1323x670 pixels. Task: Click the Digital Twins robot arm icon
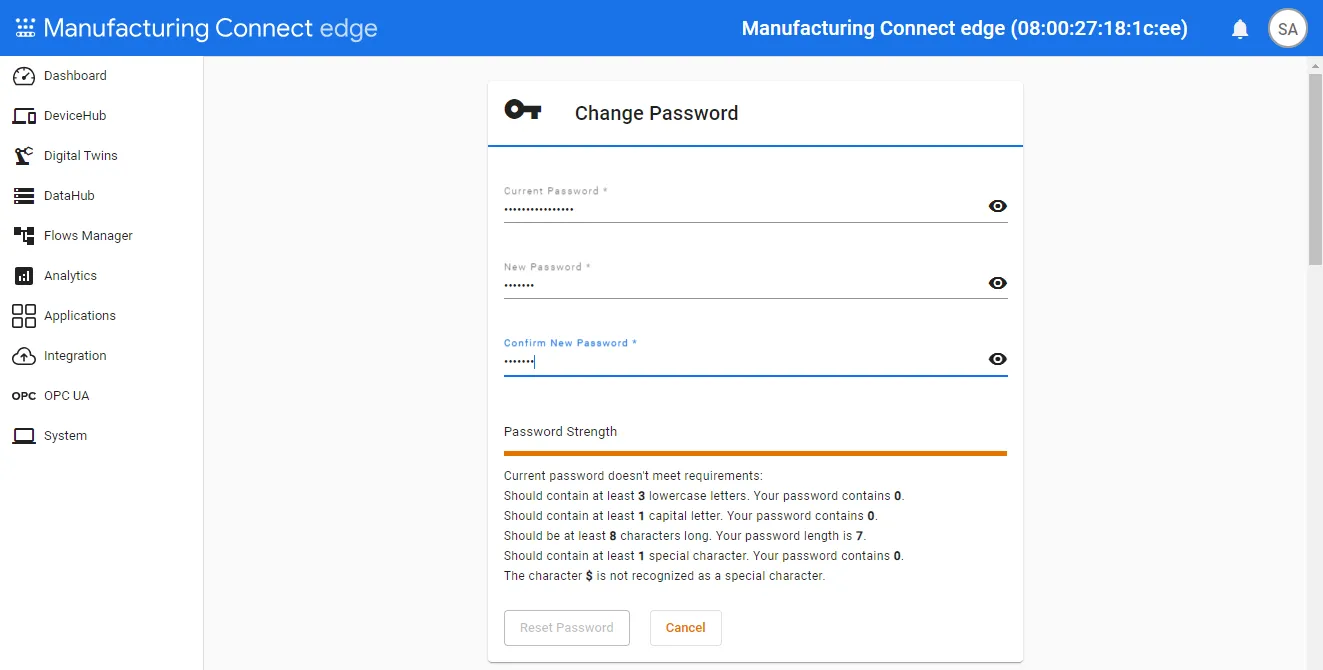(24, 156)
